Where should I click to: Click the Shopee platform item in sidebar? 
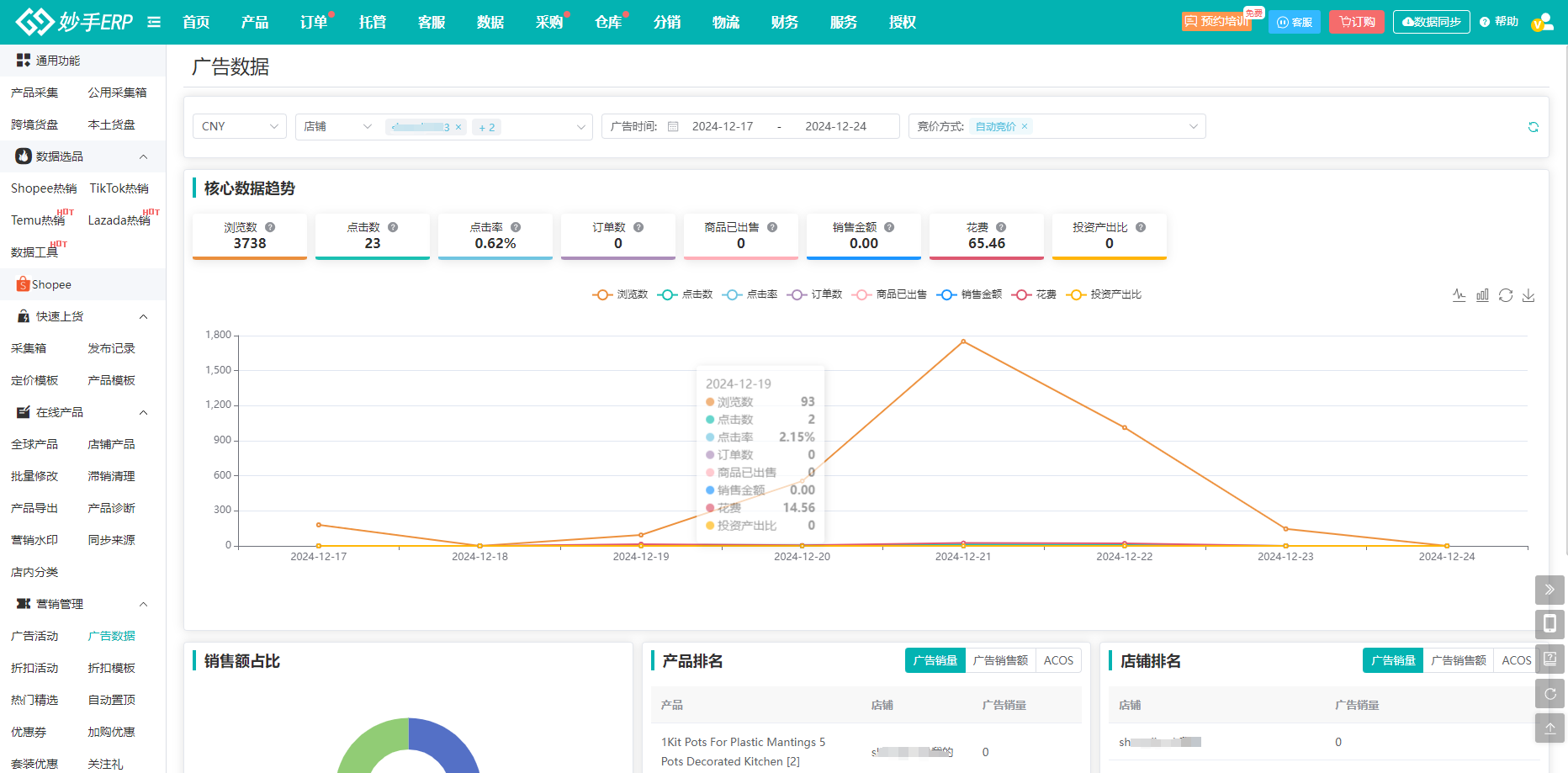click(82, 284)
